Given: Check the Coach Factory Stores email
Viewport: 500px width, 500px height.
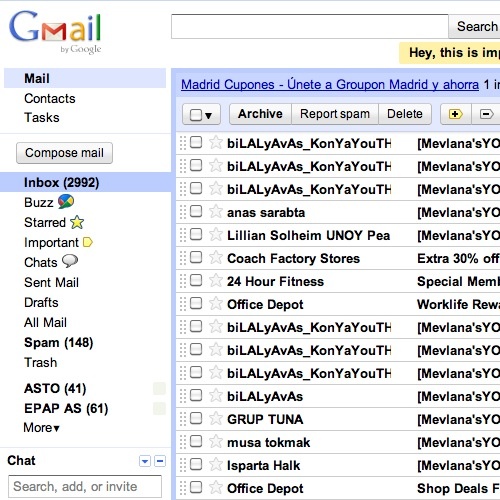Looking at the screenshot, I should (x=196, y=257).
